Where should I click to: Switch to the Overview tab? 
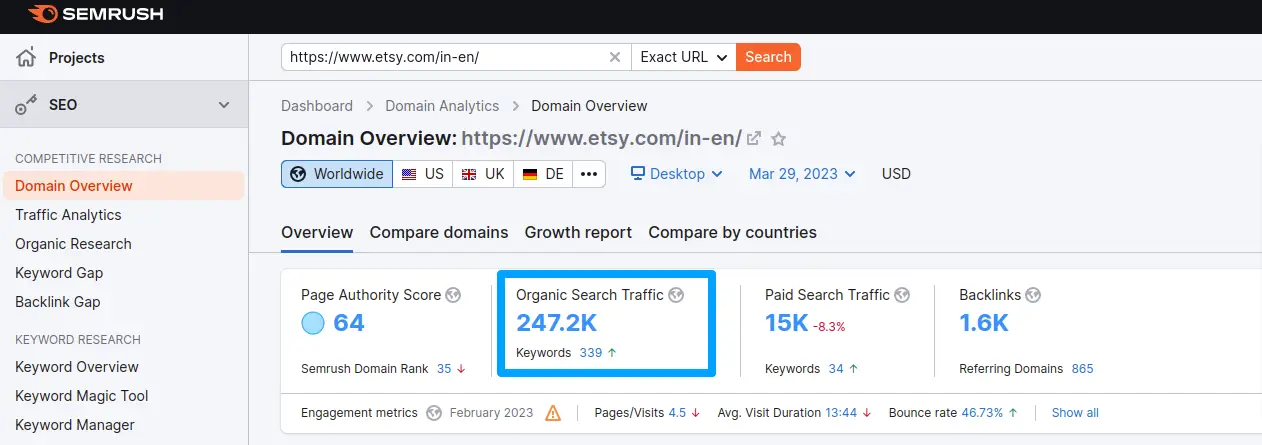coord(317,232)
